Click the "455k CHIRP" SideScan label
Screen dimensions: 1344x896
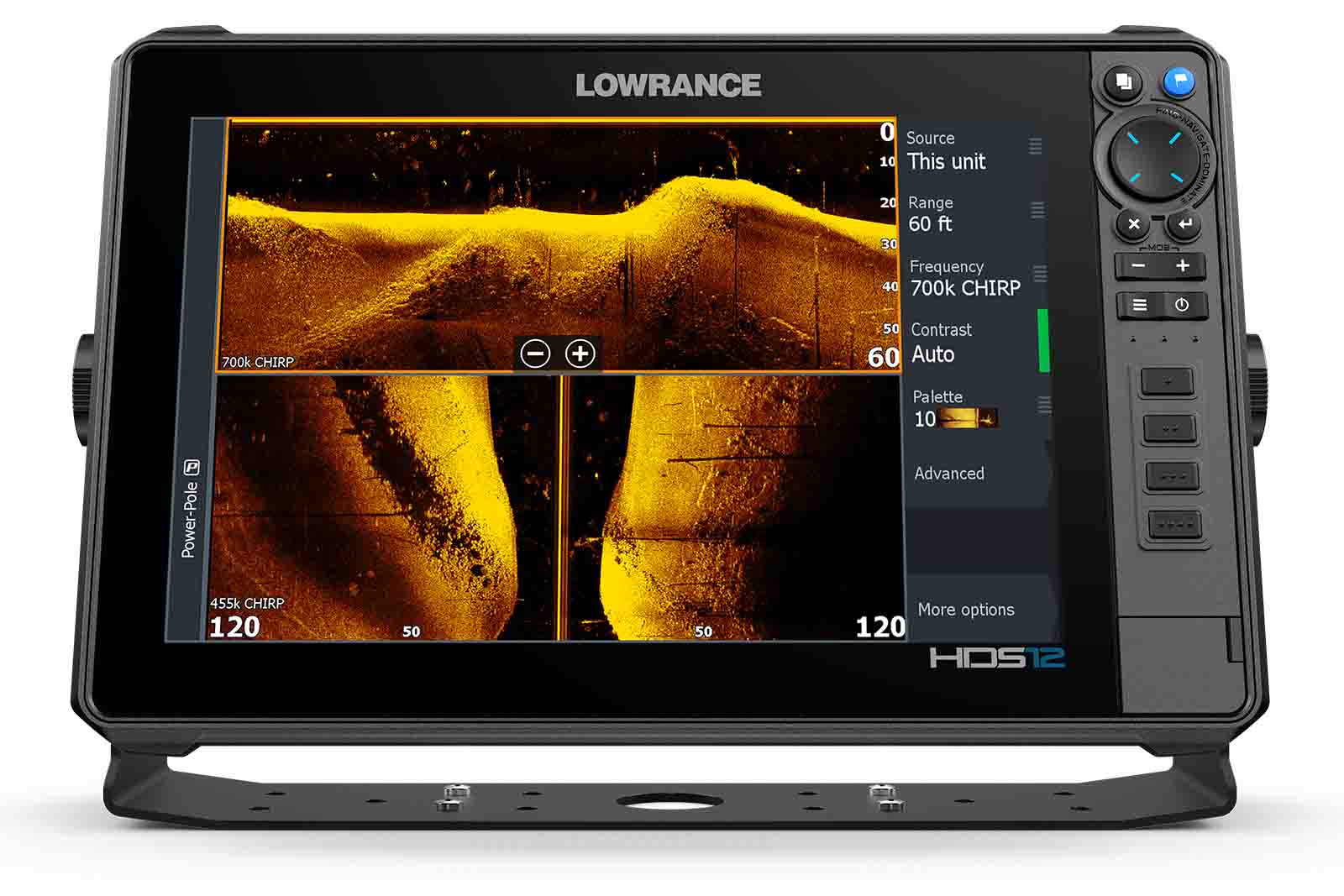pos(247,603)
